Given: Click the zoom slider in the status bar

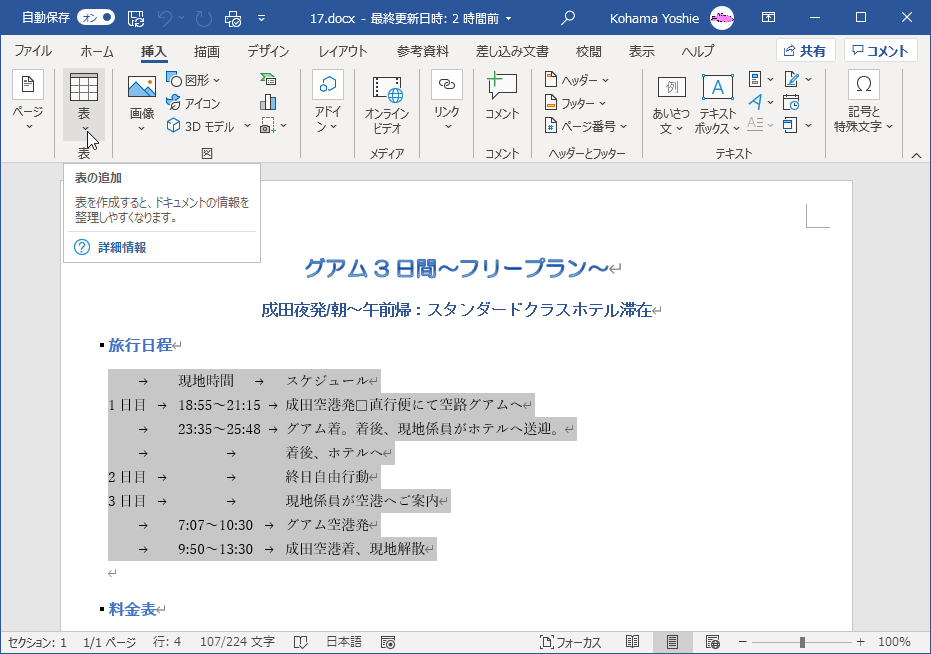Looking at the screenshot, I should click(x=802, y=642).
